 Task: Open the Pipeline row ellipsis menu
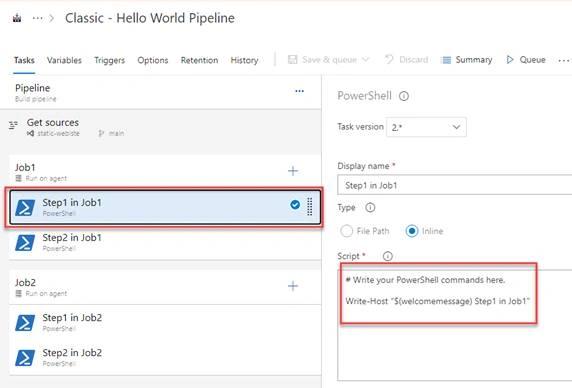pyautogui.click(x=299, y=91)
